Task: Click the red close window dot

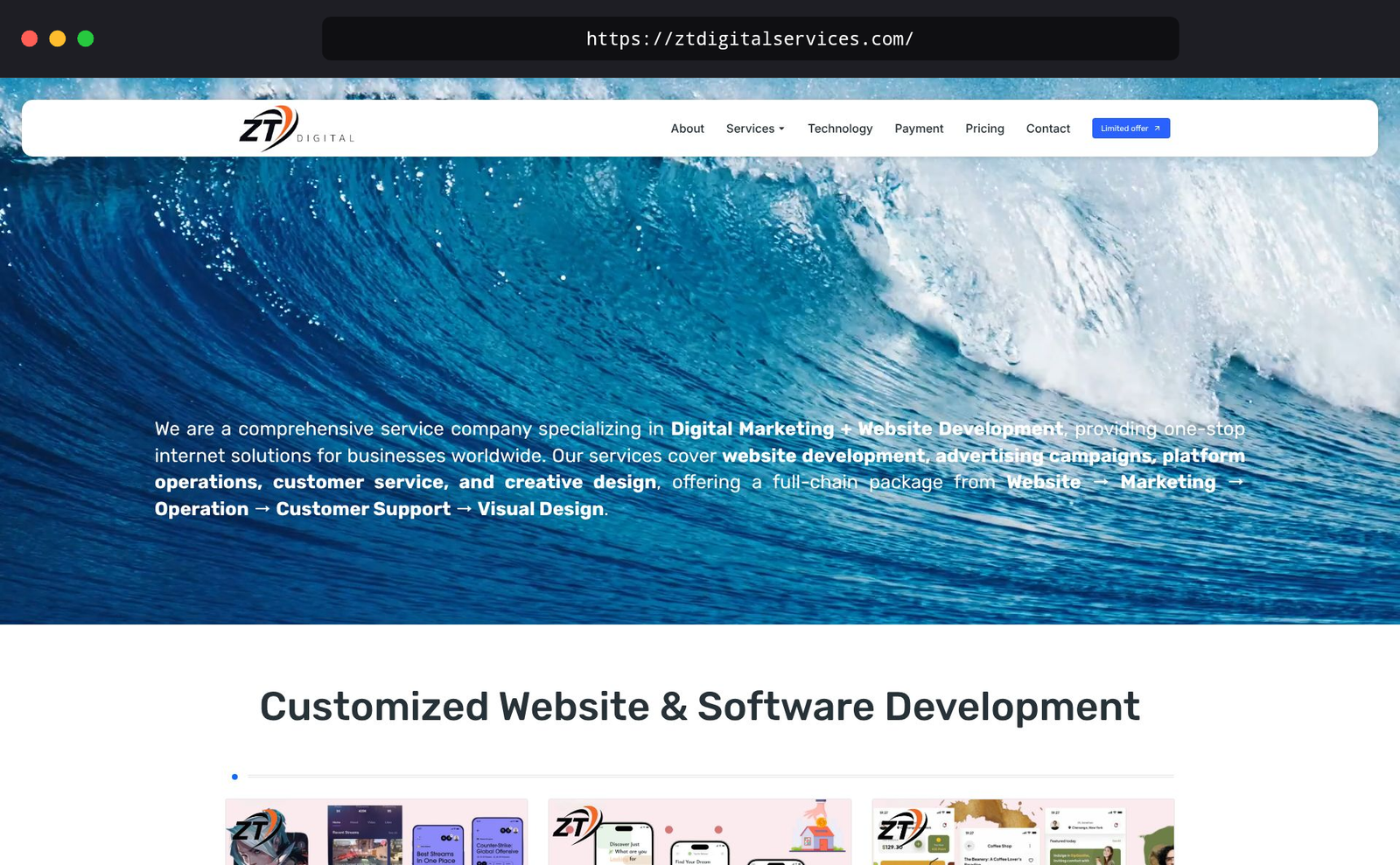Action: click(x=30, y=38)
